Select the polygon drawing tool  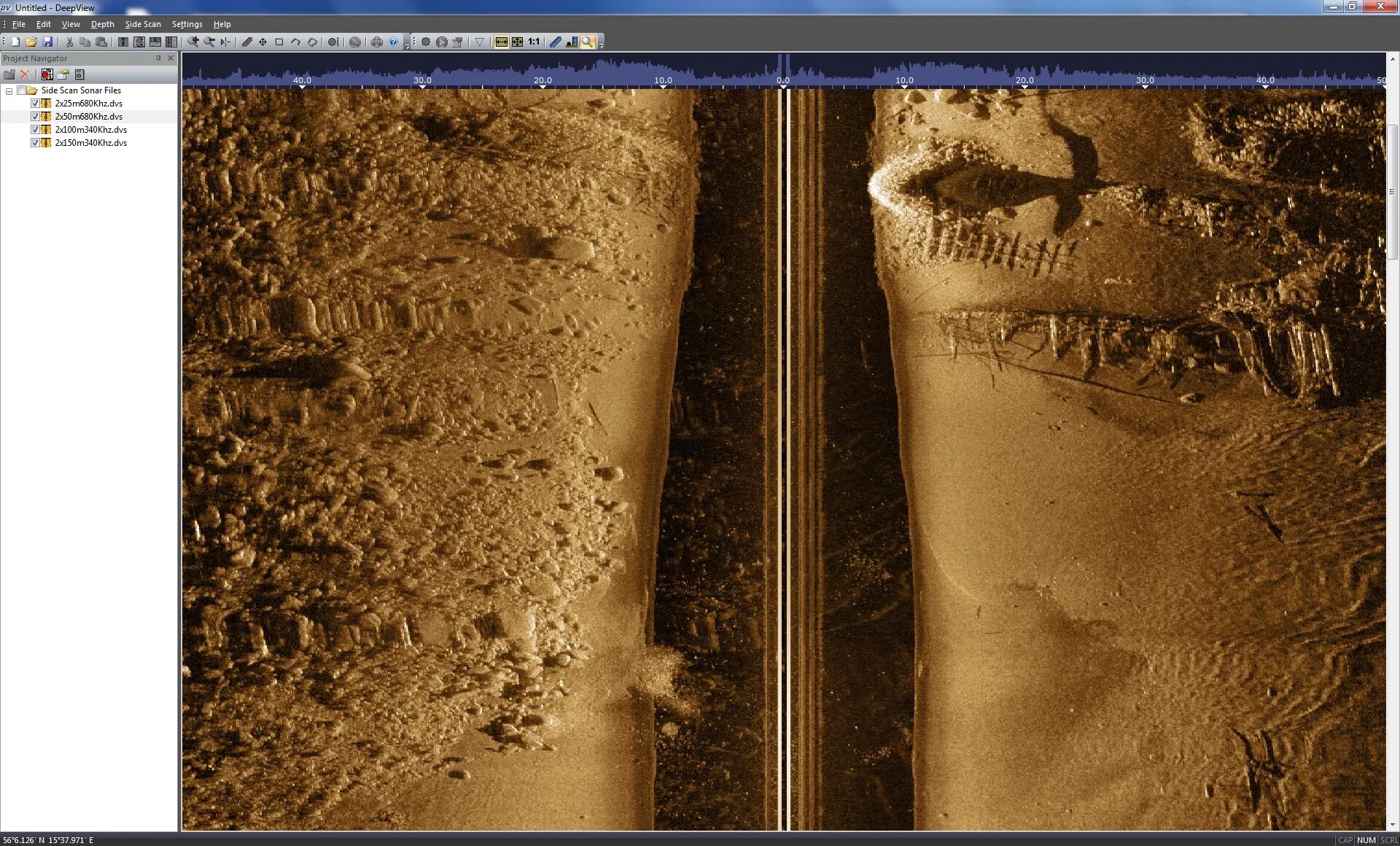tap(313, 42)
